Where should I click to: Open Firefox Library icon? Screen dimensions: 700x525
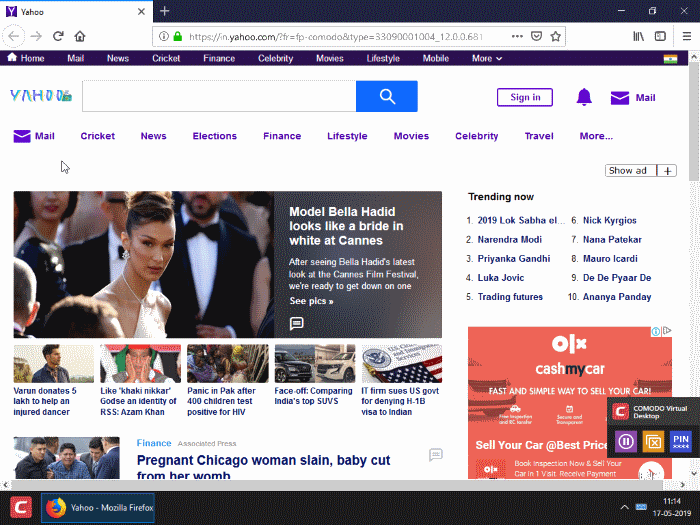click(638, 36)
